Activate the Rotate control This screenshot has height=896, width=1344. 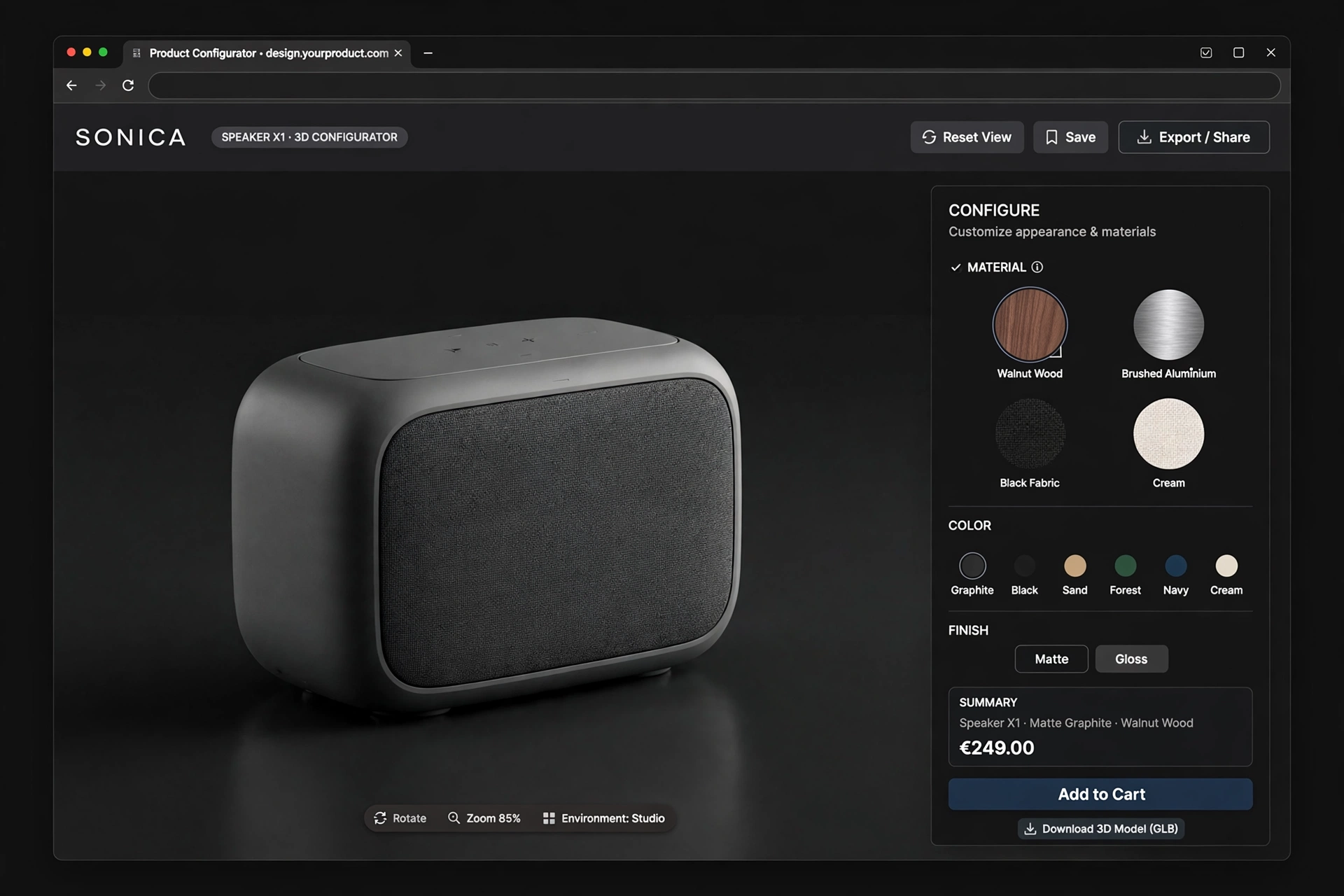(x=400, y=818)
